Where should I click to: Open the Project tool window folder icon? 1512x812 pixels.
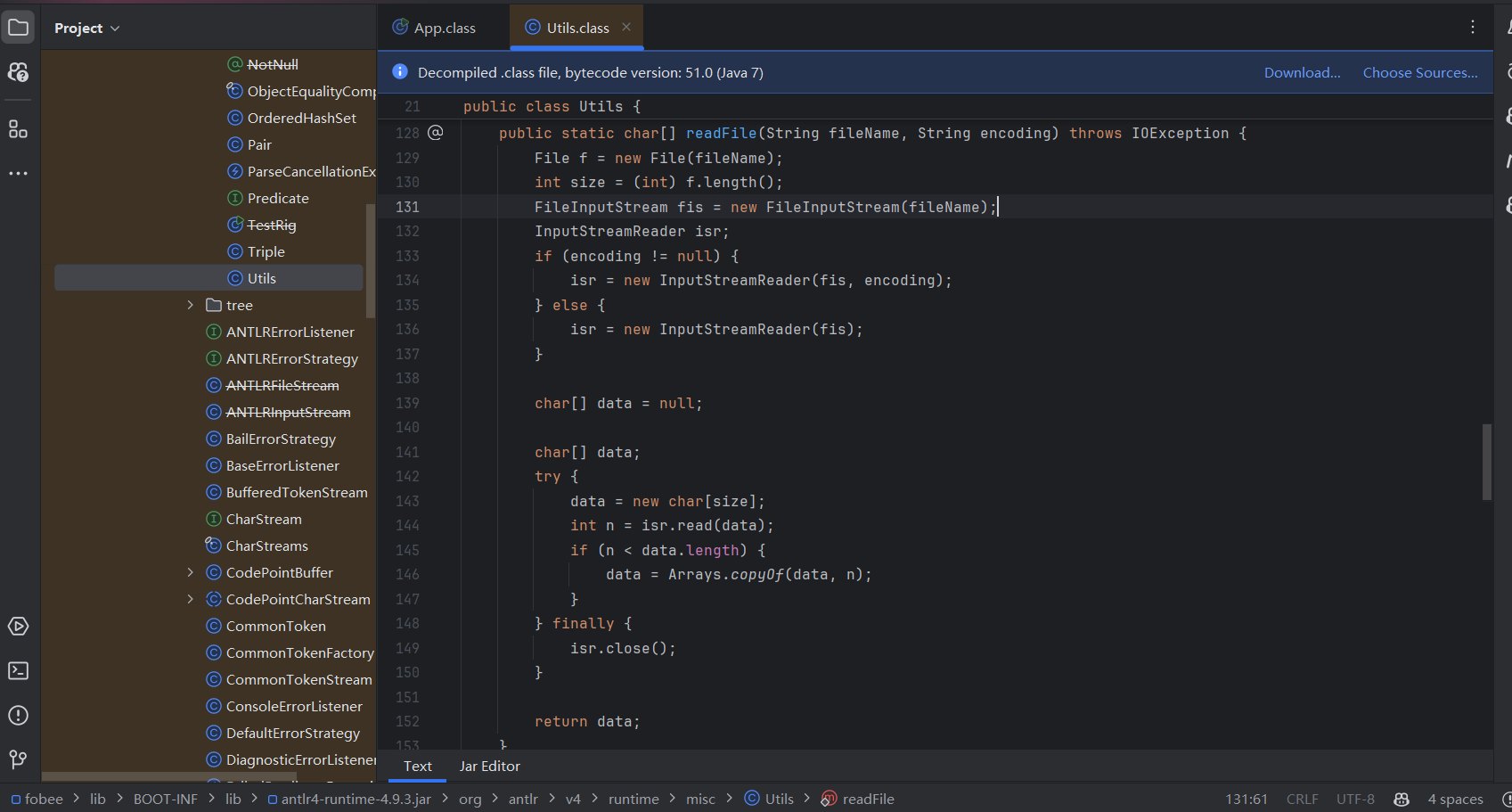[18, 28]
